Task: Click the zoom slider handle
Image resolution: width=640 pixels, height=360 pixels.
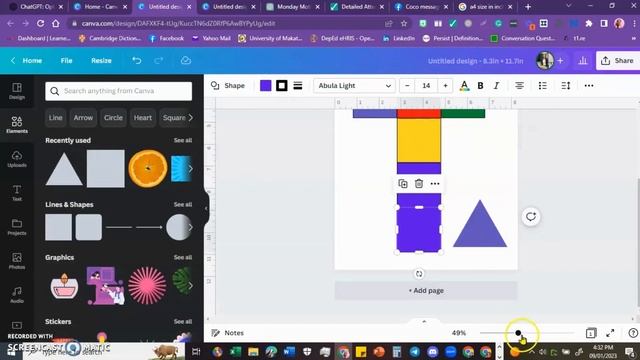Action: click(x=518, y=333)
